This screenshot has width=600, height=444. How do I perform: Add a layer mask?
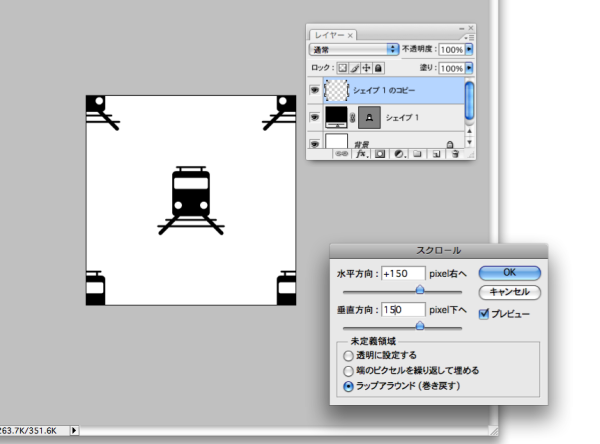point(381,155)
